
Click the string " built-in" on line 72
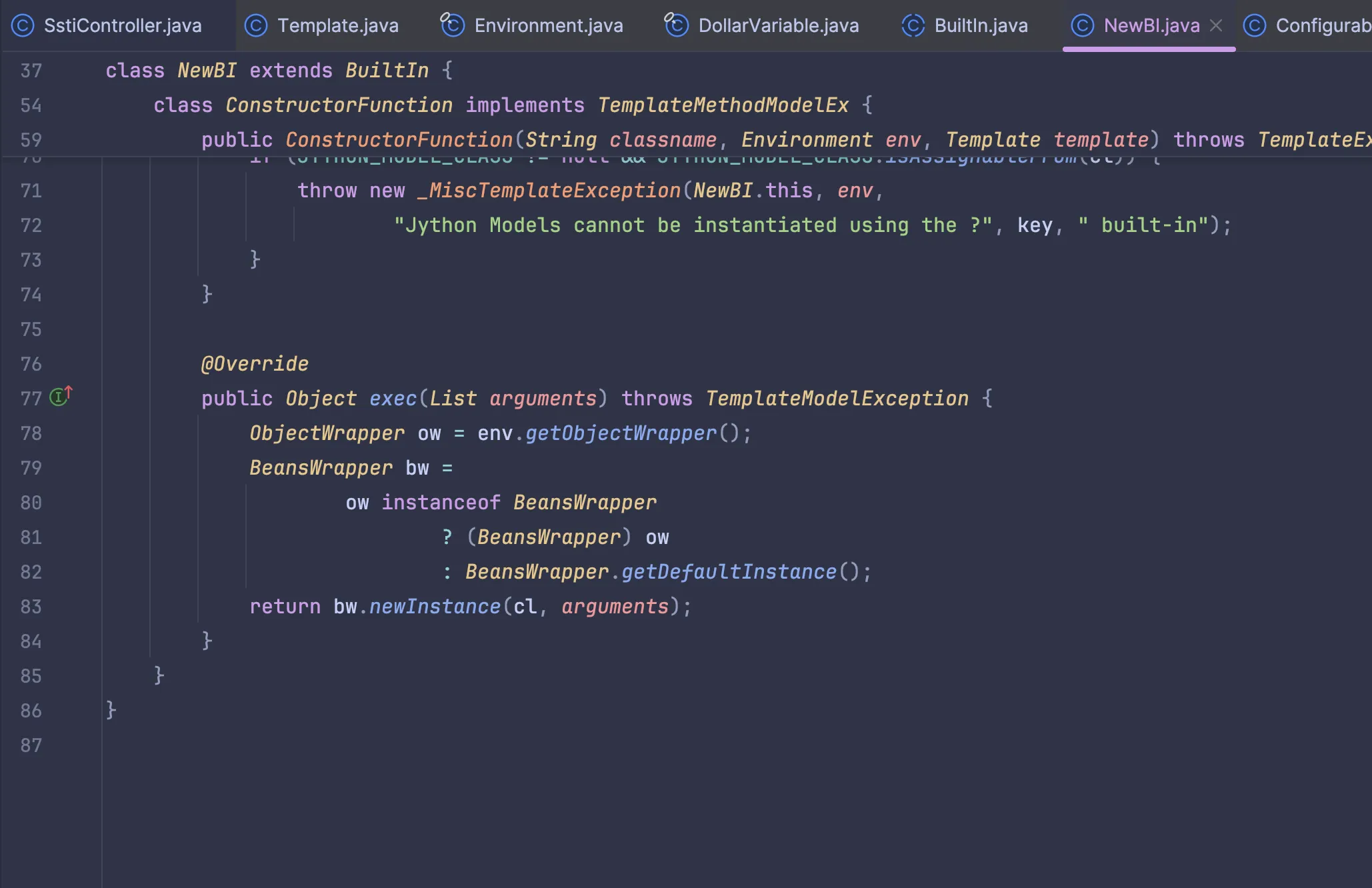pyautogui.click(x=1144, y=225)
